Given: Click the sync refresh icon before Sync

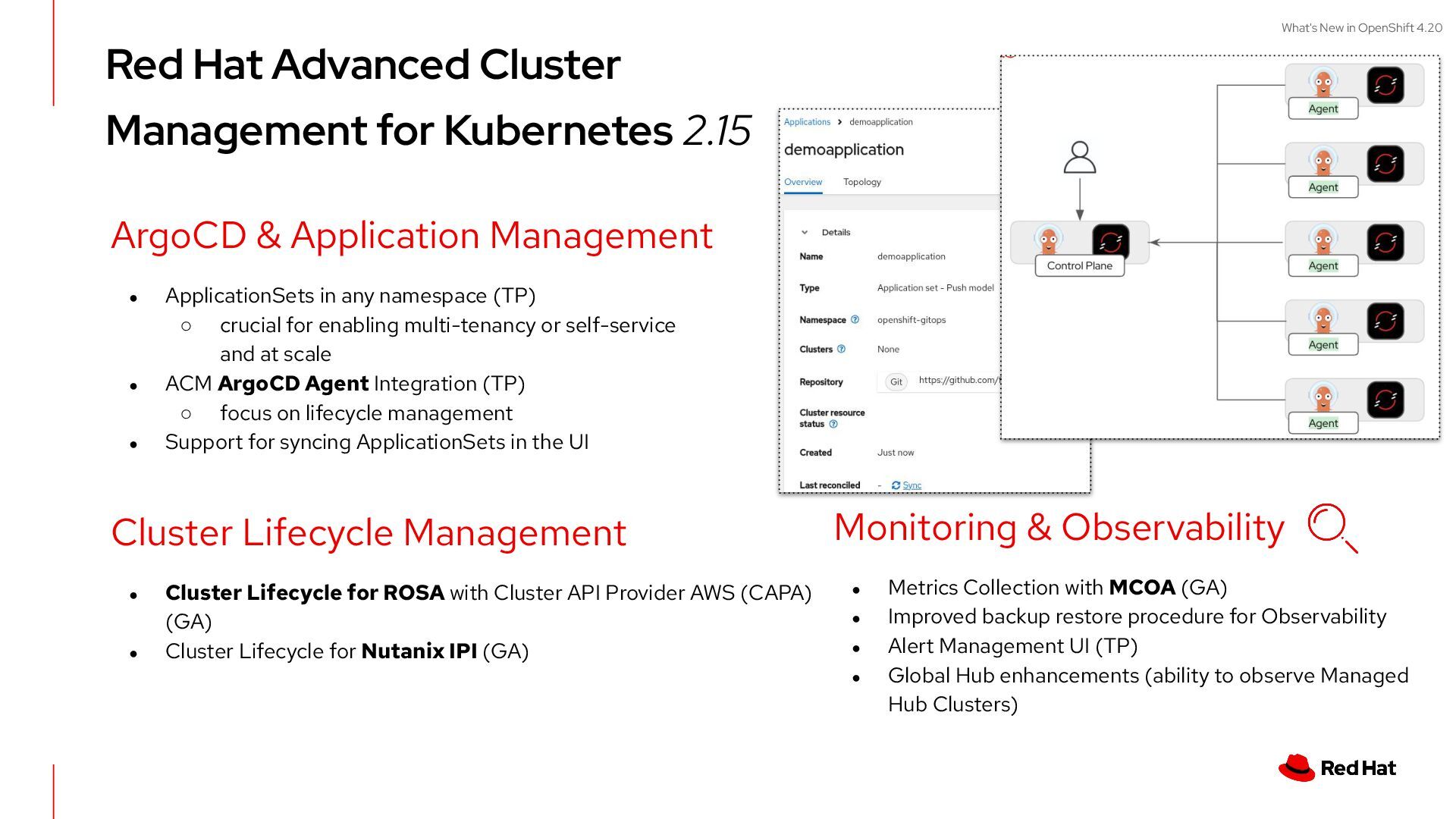Looking at the screenshot, I should coord(896,485).
